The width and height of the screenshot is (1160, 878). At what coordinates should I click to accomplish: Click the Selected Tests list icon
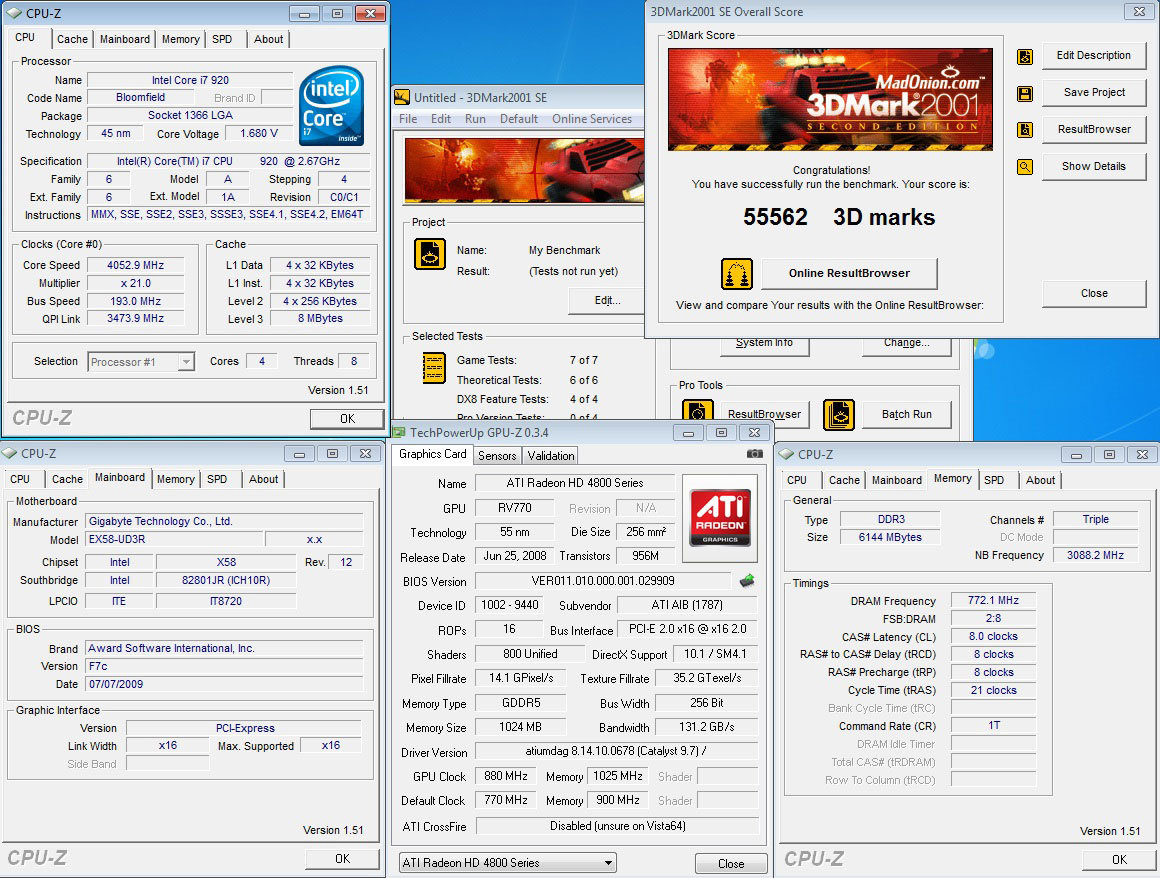tap(434, 368)
